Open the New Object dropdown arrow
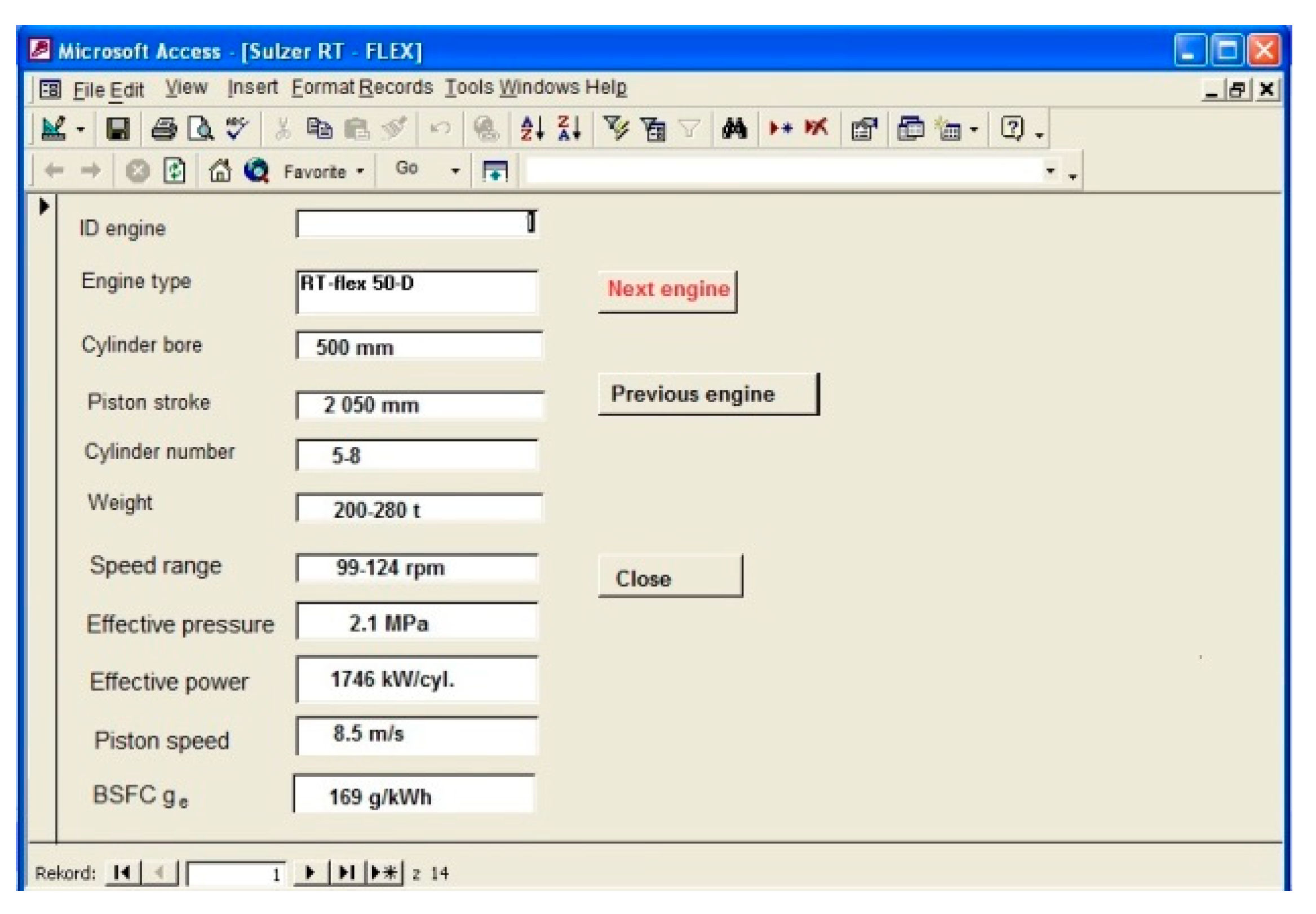This screenshot has height=914, width=1316. click(974, 129)
